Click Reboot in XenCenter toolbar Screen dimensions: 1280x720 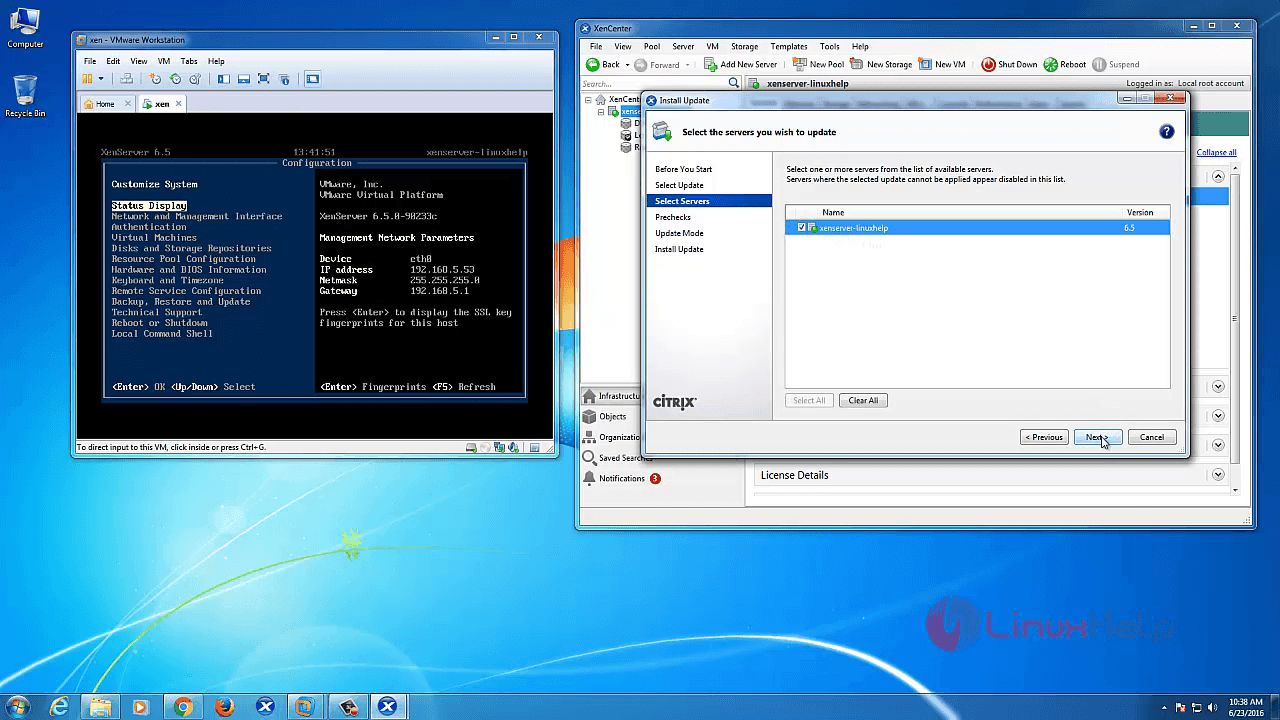click(1065, 64)
